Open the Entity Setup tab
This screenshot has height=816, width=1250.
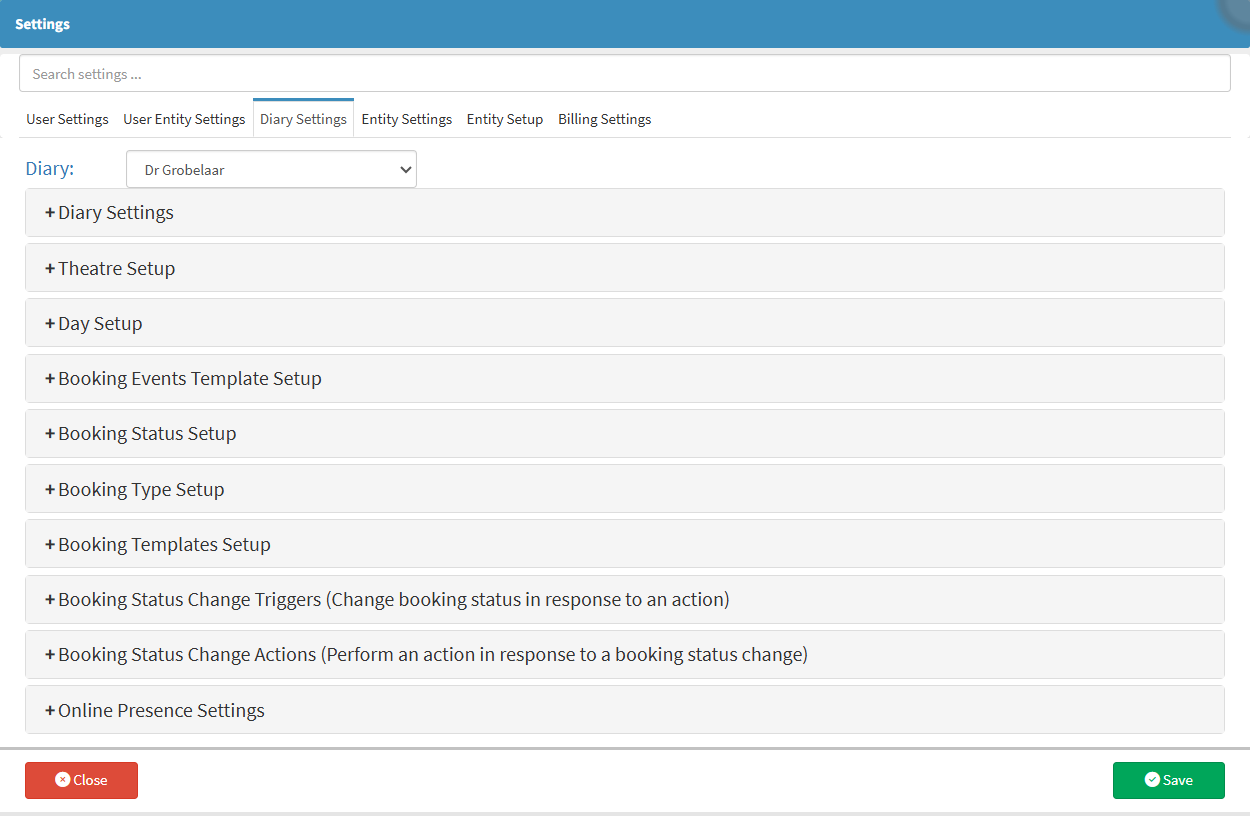504,119
